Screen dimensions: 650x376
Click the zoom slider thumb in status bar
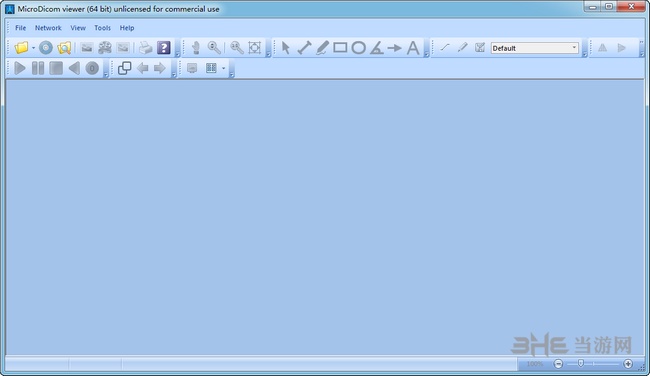pyautogui.click(x=581, y=364)
